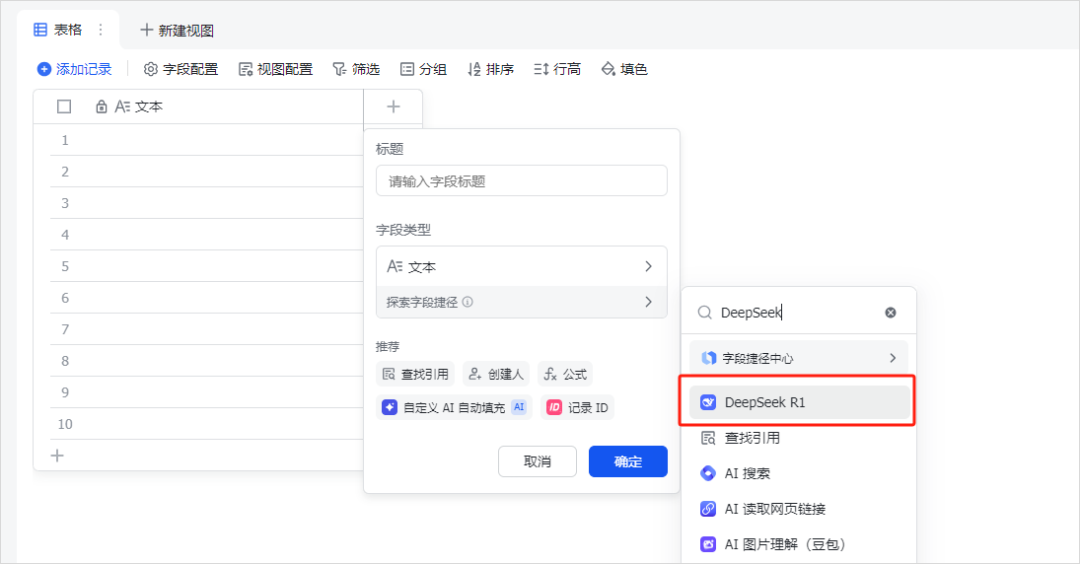
Task: Open 填色 fill color picker
Action: point(624,69)
